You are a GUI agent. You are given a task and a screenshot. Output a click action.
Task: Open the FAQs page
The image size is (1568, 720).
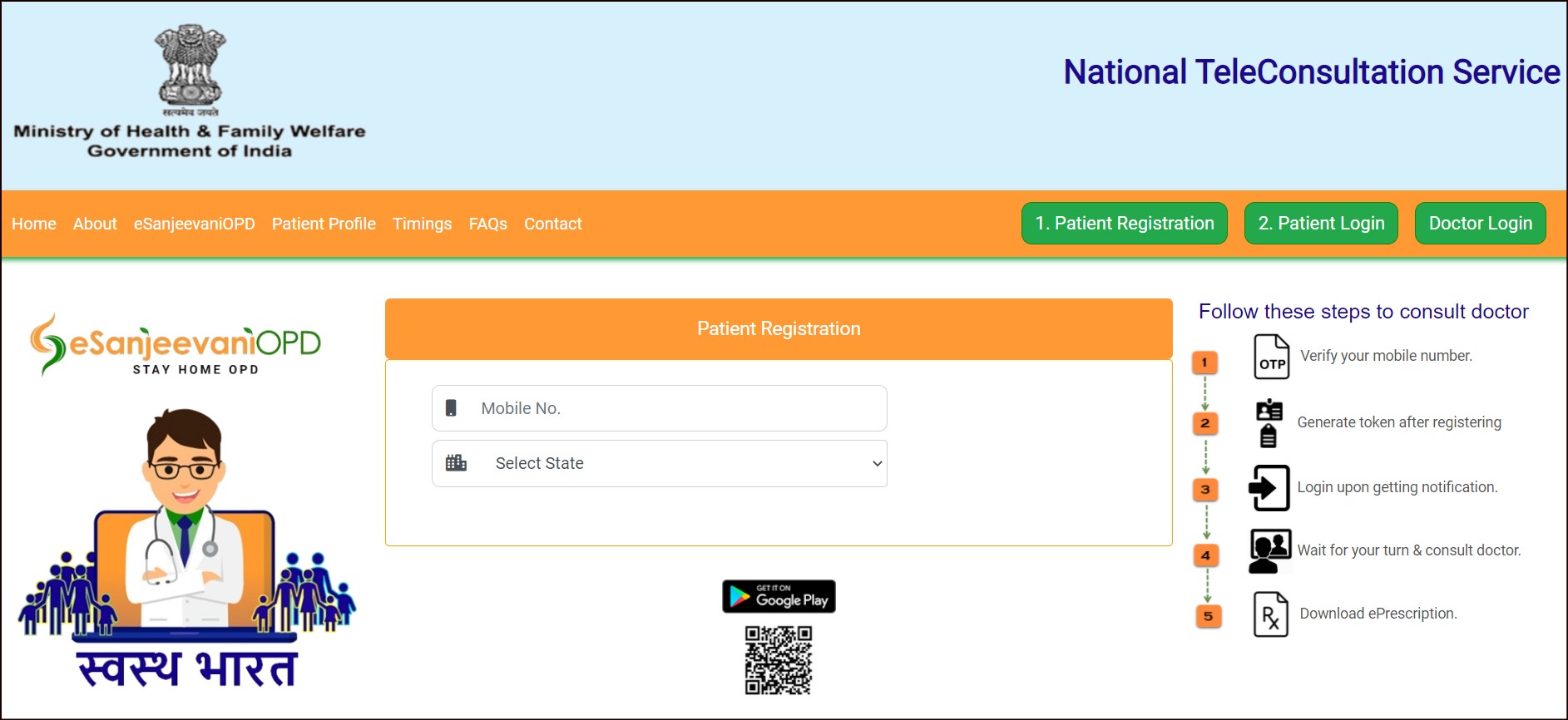[x=488, y=224]
